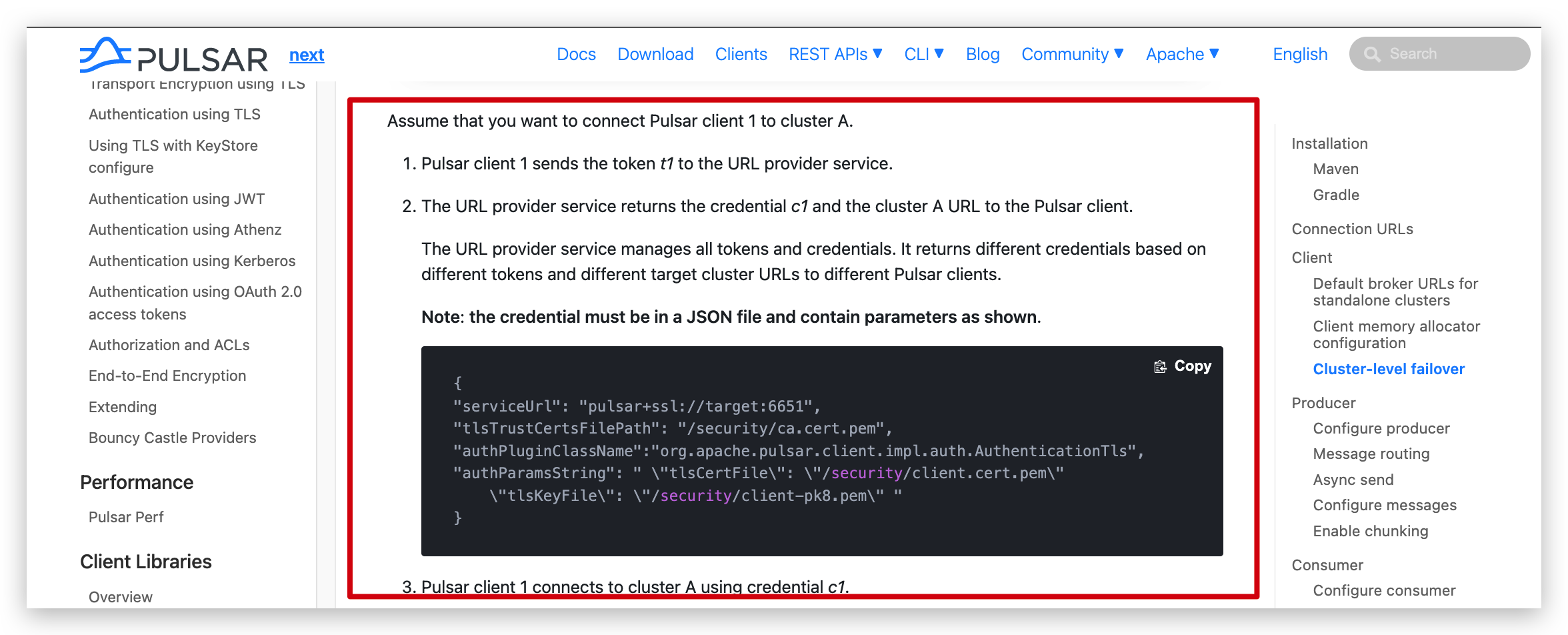Image resolution: width=1568 pixels, height=635 pixels.
Task: Click the Client Libraries sidebar heading
Action: (146, 562)
